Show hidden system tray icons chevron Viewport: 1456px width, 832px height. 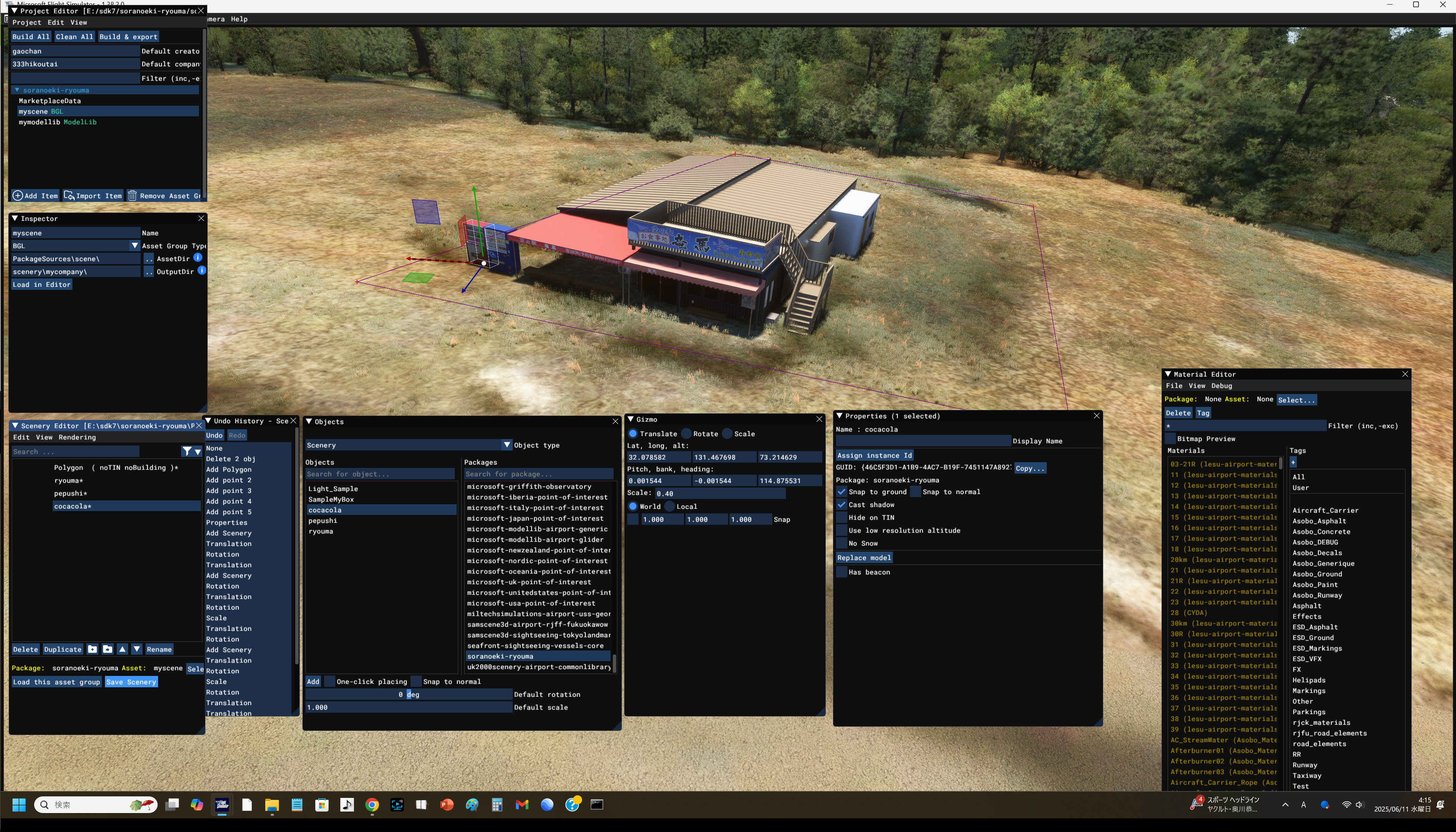point(1285,805)
